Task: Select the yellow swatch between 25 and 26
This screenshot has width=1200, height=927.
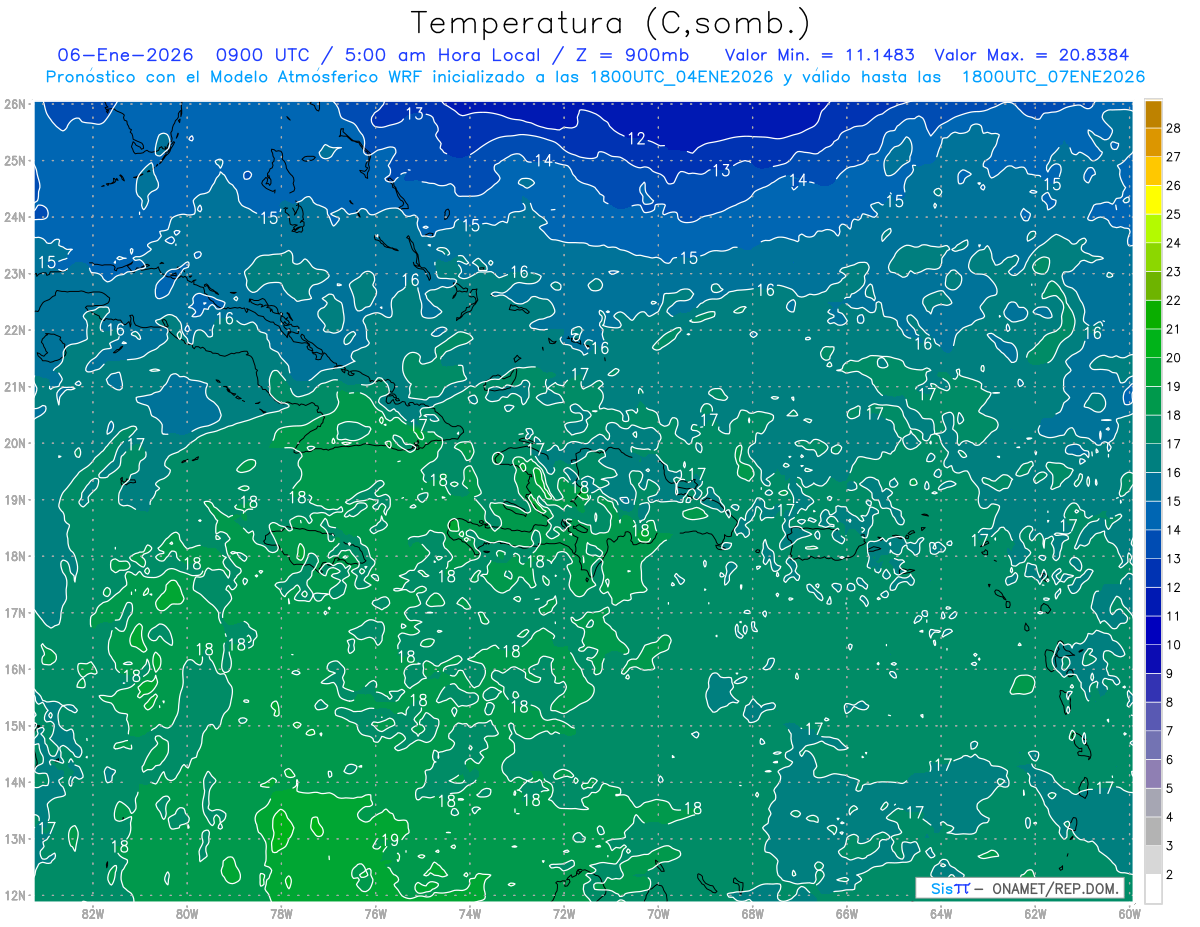Action: coord(1152,199)
